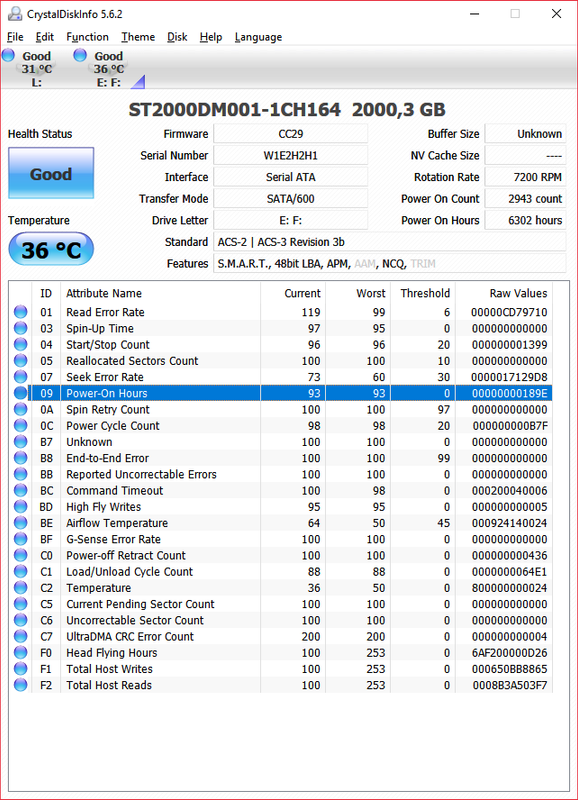Click status orb of Seek Error Rate row

pos(20,377)
